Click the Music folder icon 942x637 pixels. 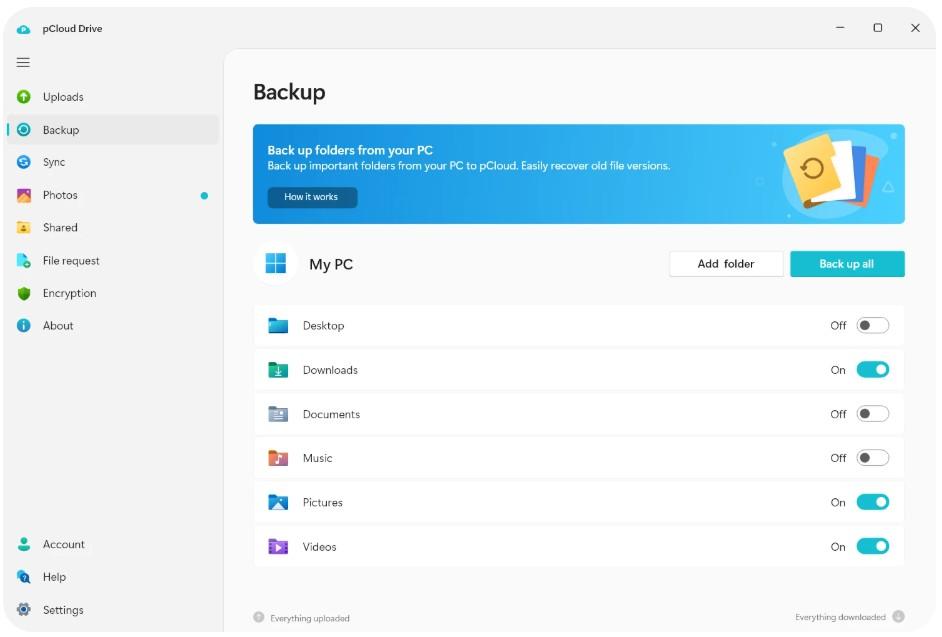[x=278, y=459]
